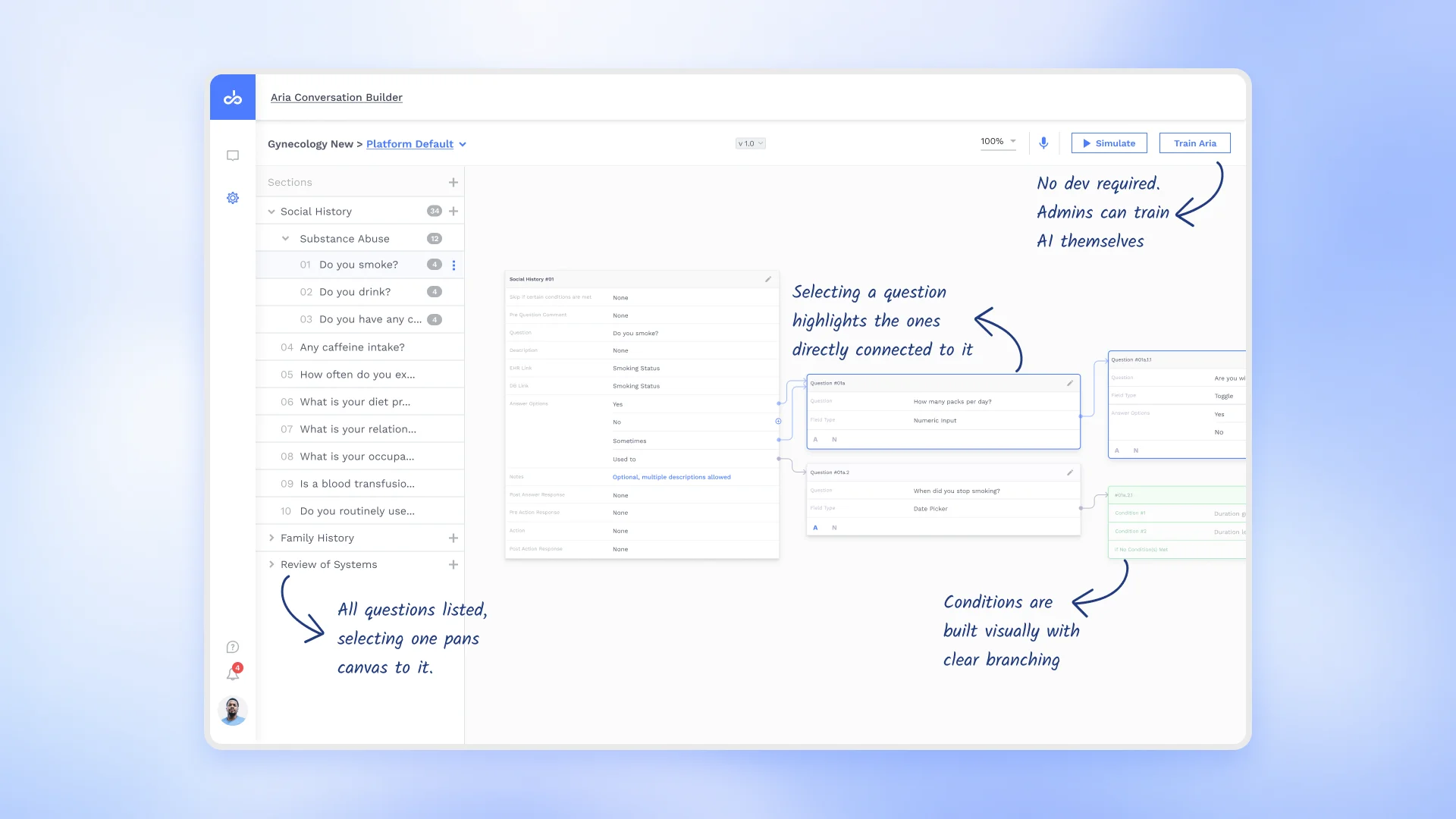Image resolution: width=1456 pixels, height=819 pixels.
Task: Open the notifications bell with badge 4
Action: point(234,673)
